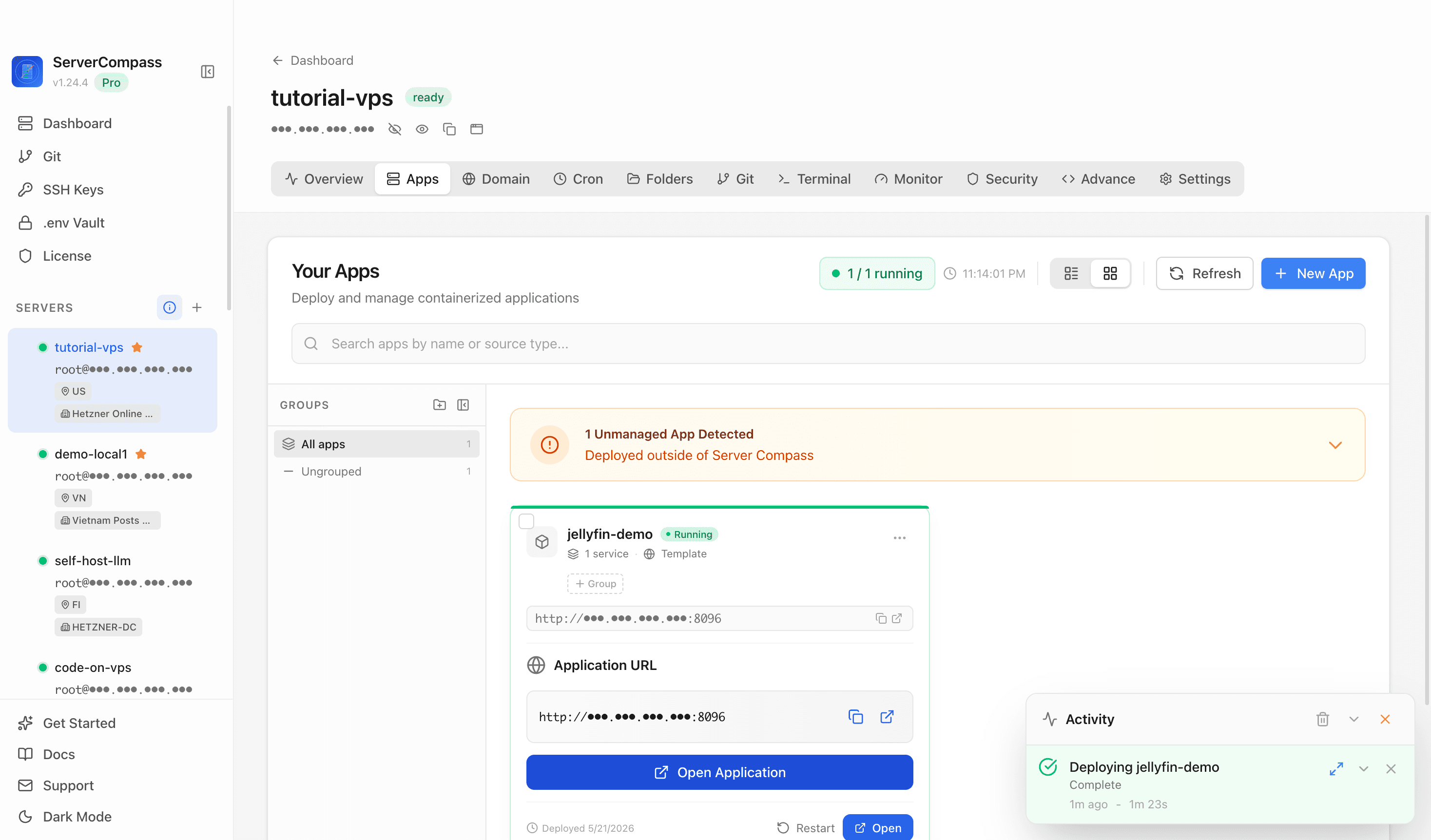Select the Apps tab
The image size is (1431, 840).
(412, 179)
